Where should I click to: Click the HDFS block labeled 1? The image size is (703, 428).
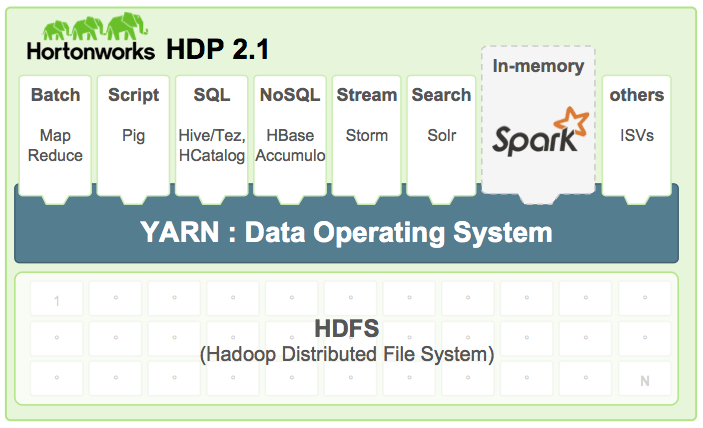[56, 301]
